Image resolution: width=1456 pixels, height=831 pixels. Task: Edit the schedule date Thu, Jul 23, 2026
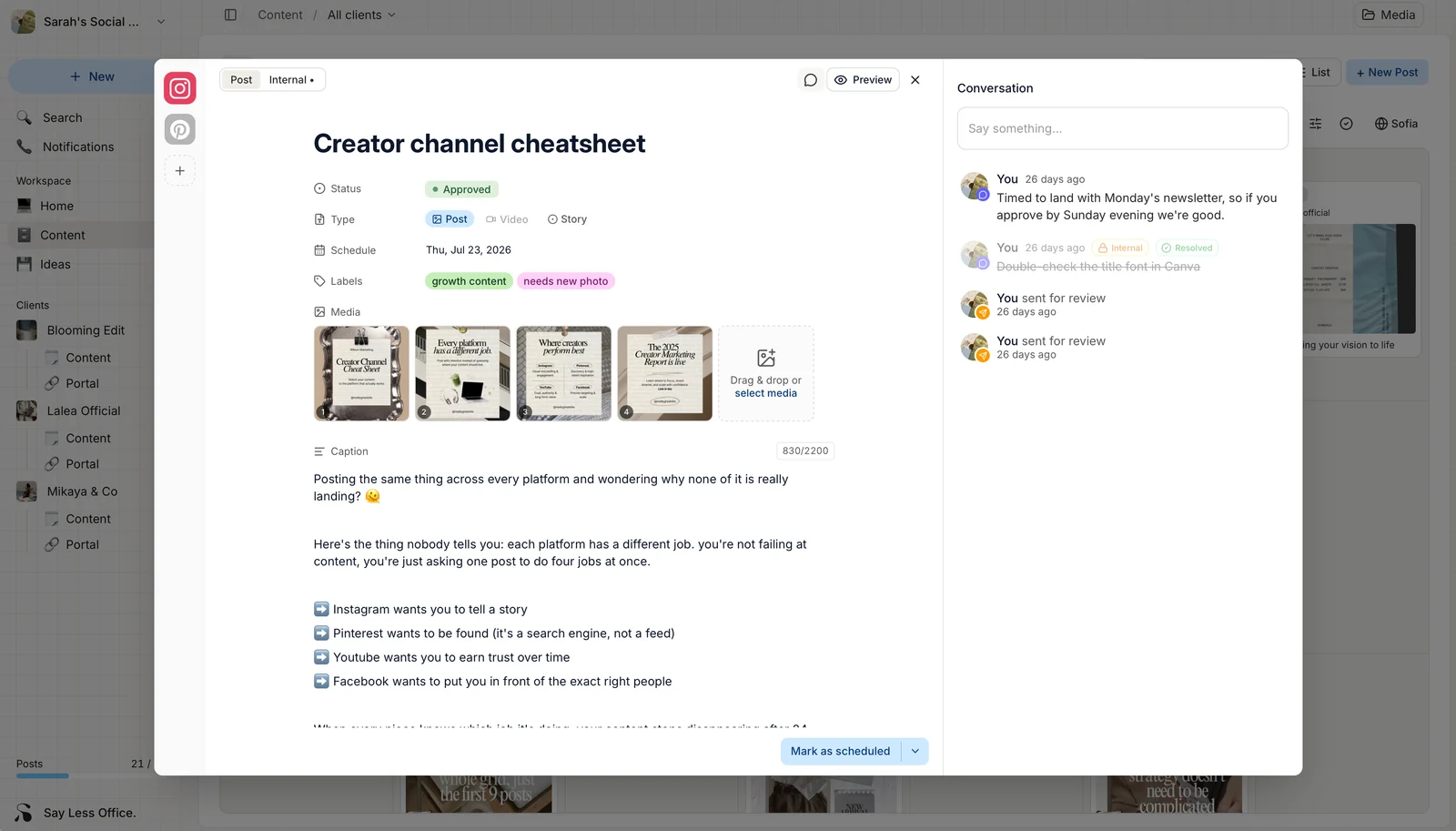(469, 250)
